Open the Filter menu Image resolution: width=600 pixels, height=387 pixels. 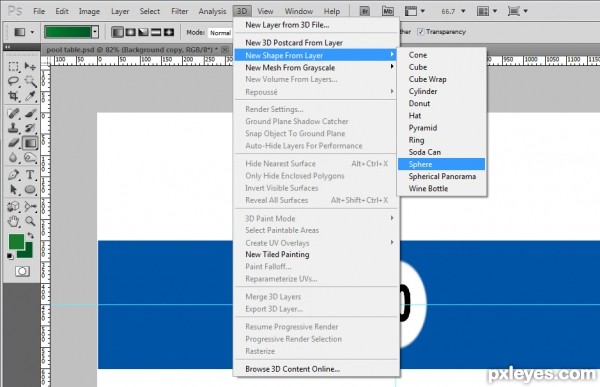pos(179,11)
